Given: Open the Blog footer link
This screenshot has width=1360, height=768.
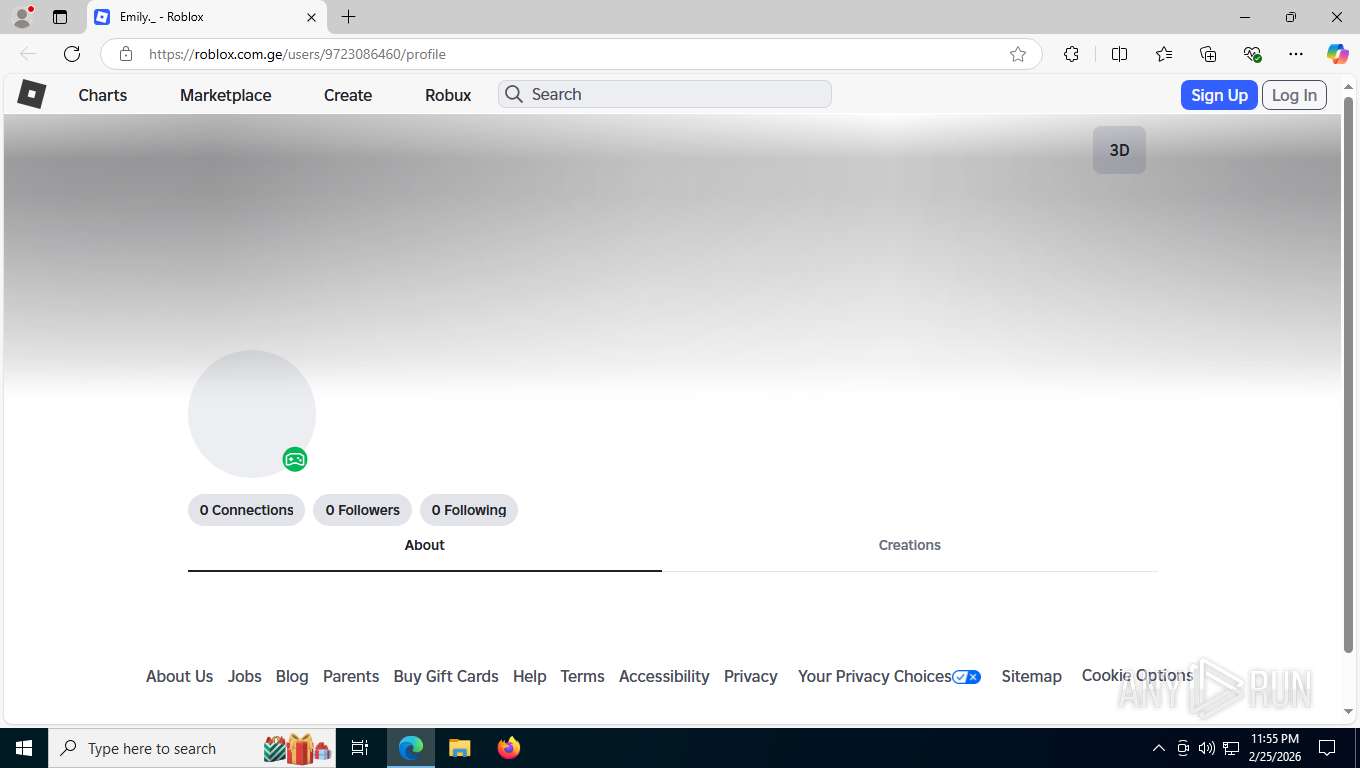Looking at the screenshot, I should click(x=292, y=677).
